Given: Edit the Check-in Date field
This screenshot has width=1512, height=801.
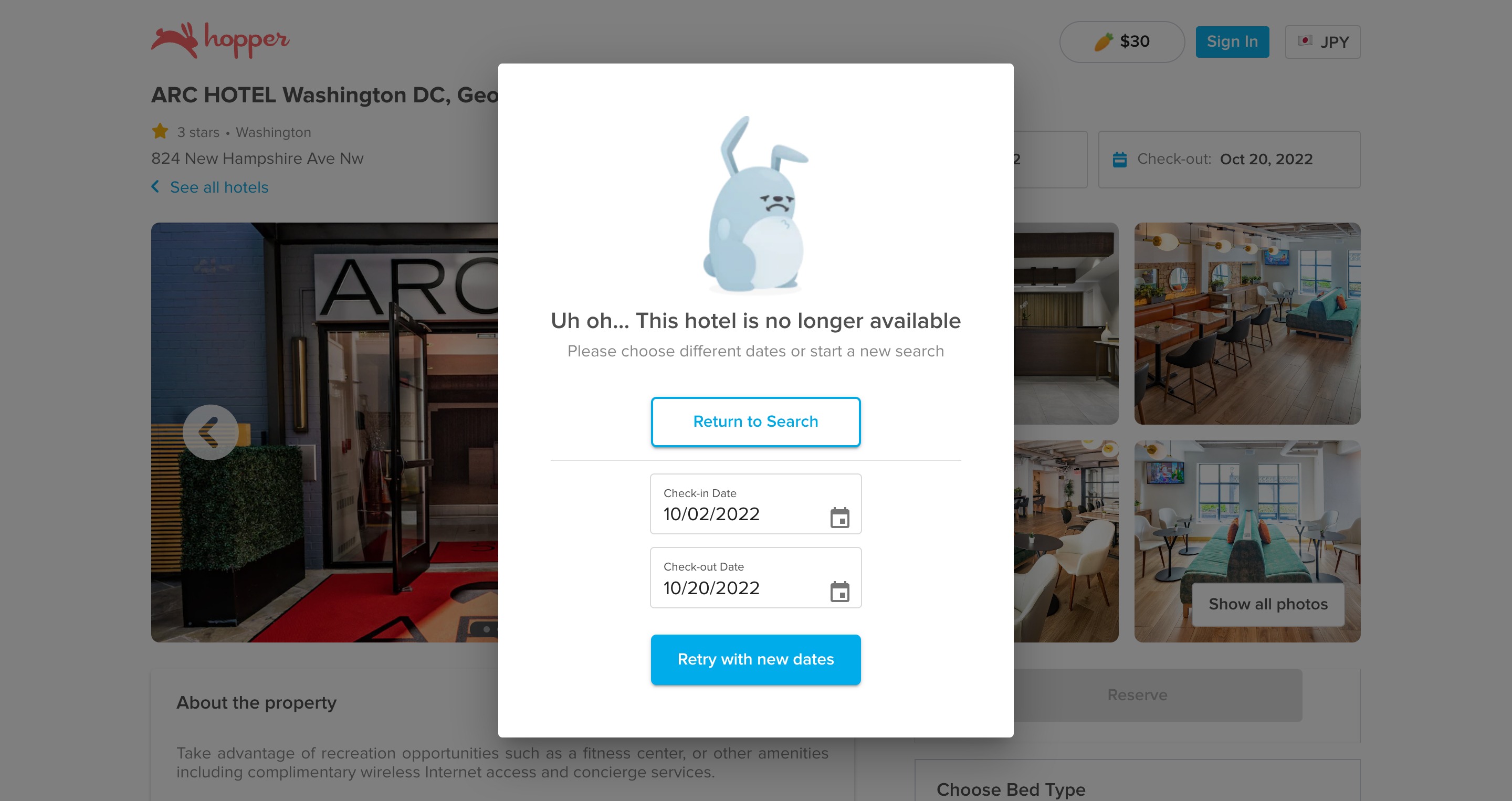Looking at the screenshot, I should click(x=755, y=504).
